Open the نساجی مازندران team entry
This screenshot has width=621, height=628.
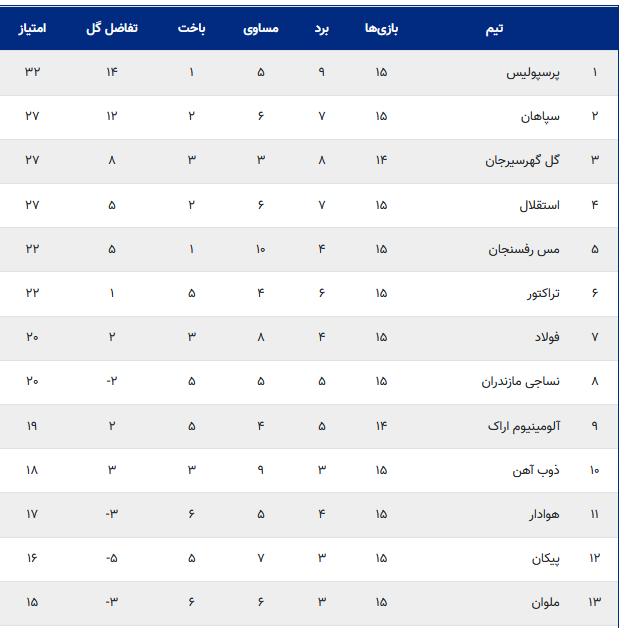click(521, 382)
